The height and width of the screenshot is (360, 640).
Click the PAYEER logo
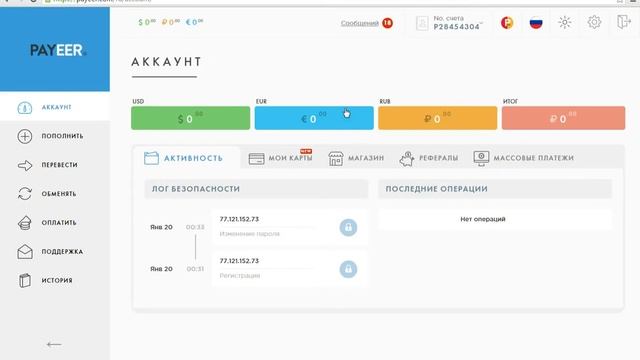(x=57, y=50)
